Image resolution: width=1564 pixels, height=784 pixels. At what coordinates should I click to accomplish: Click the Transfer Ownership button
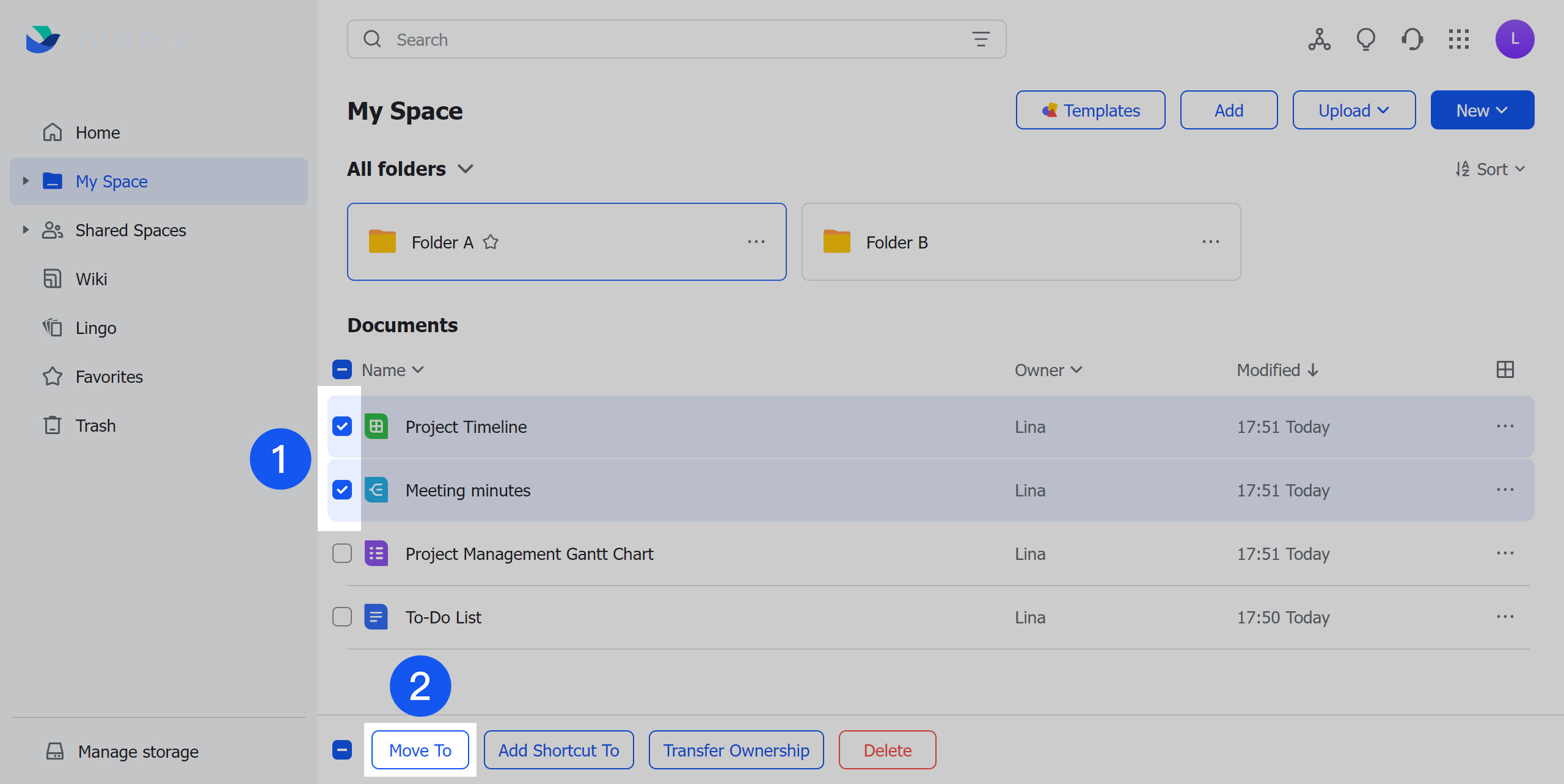tap(736, 750)
